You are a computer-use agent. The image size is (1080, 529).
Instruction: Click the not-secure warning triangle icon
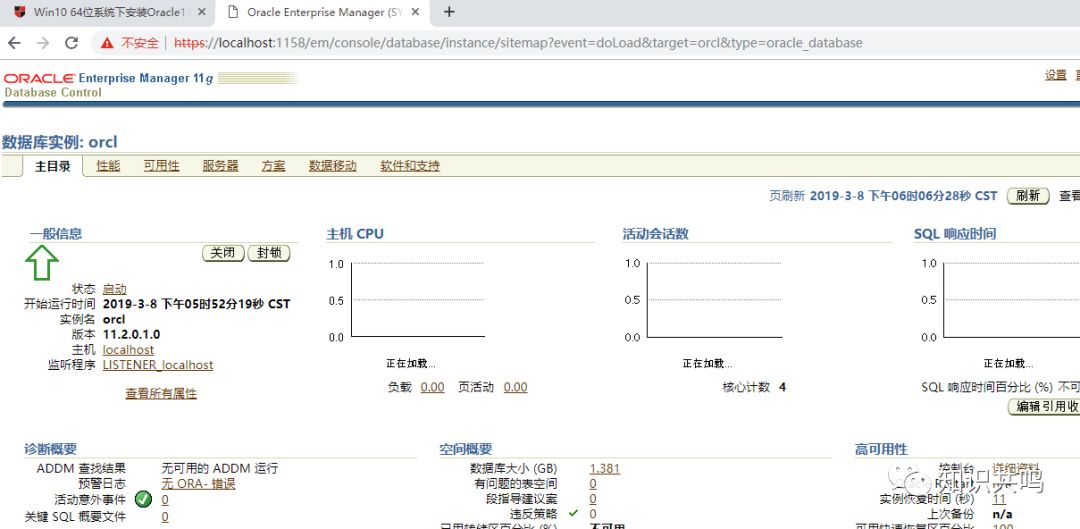[107, 43]
